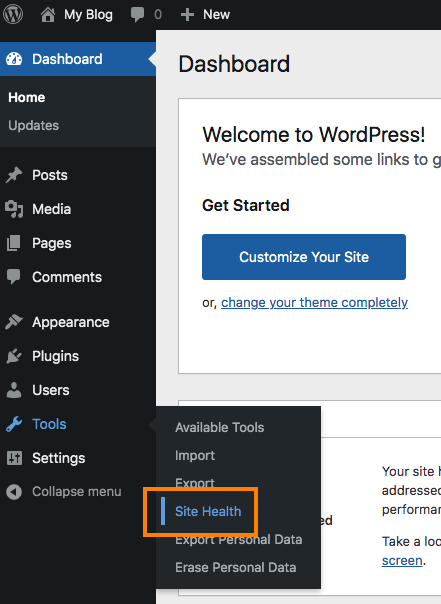
Task: Click the Customize Your Site button
Action: [x=304, y=257]
